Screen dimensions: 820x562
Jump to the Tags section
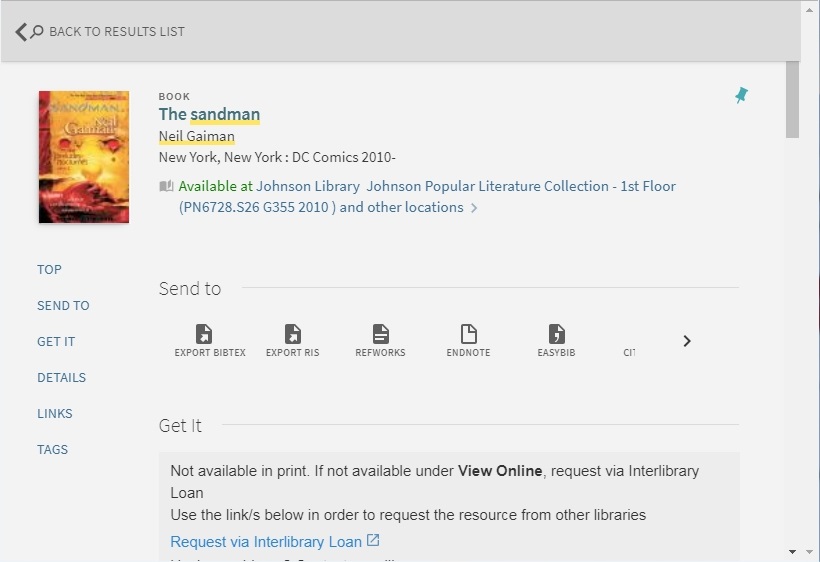pos(53,450)
